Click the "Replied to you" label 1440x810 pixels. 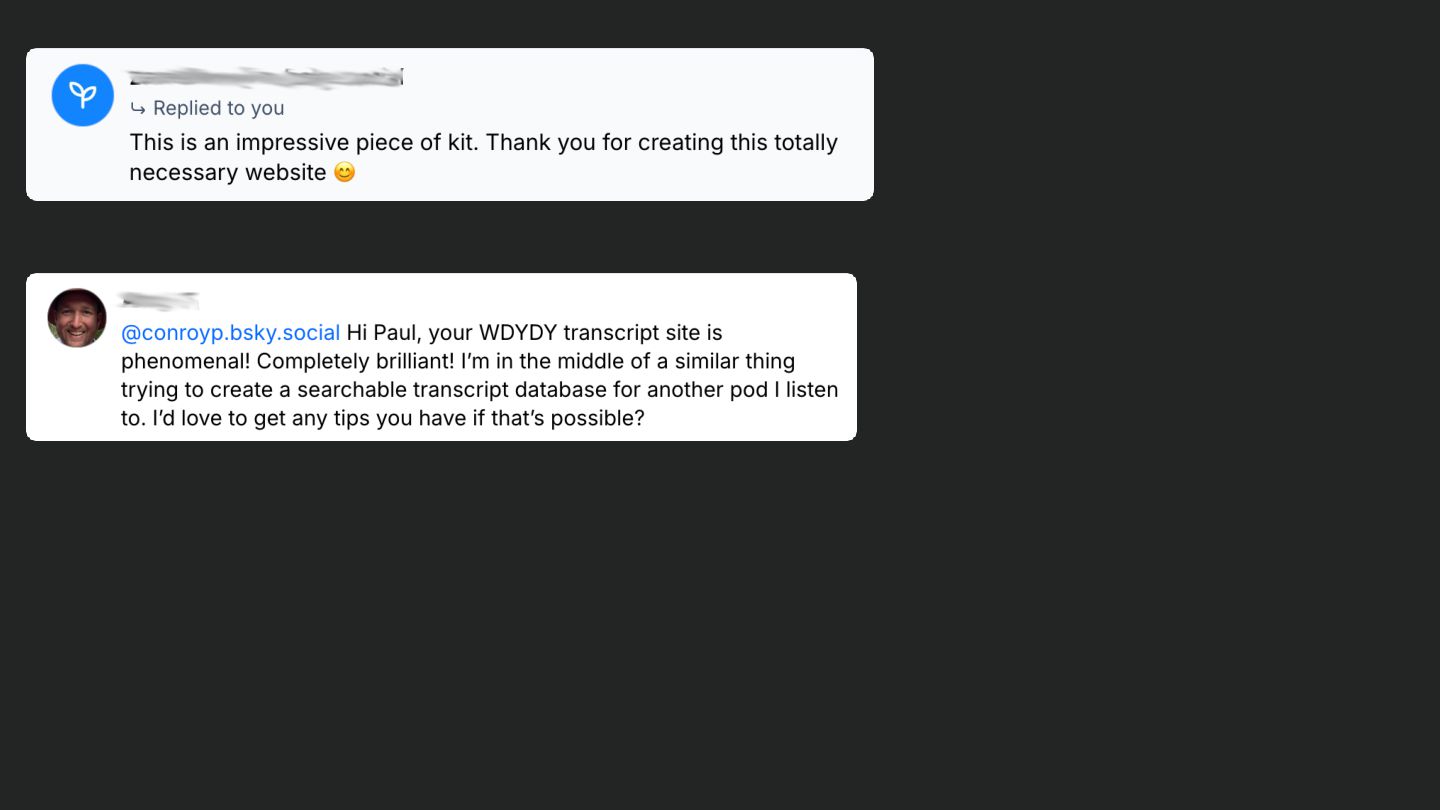[218, 108]
